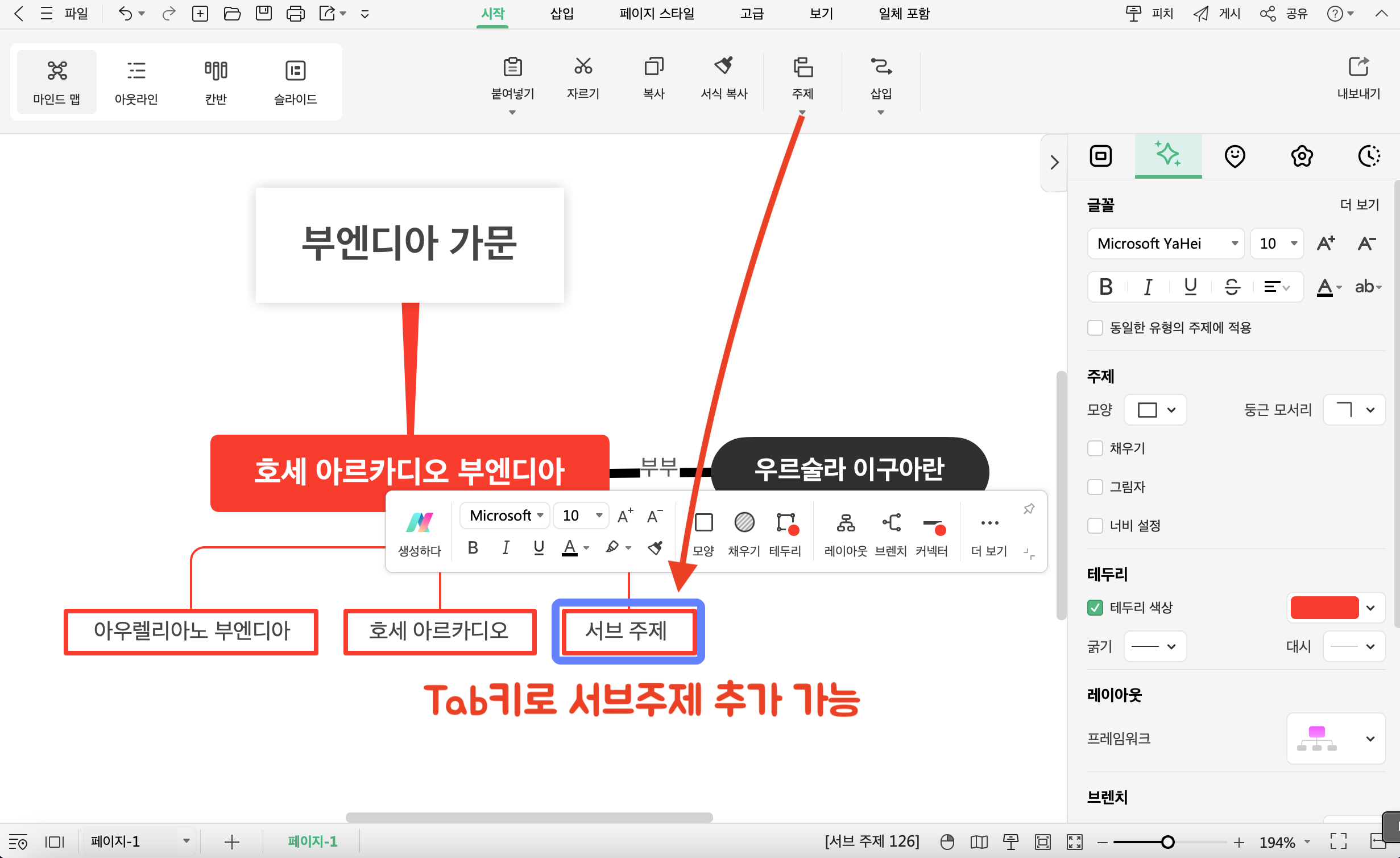Switch to Outline (아웃라인) view
This screenshot has height=858, width=1400.
tap(136, 82)
